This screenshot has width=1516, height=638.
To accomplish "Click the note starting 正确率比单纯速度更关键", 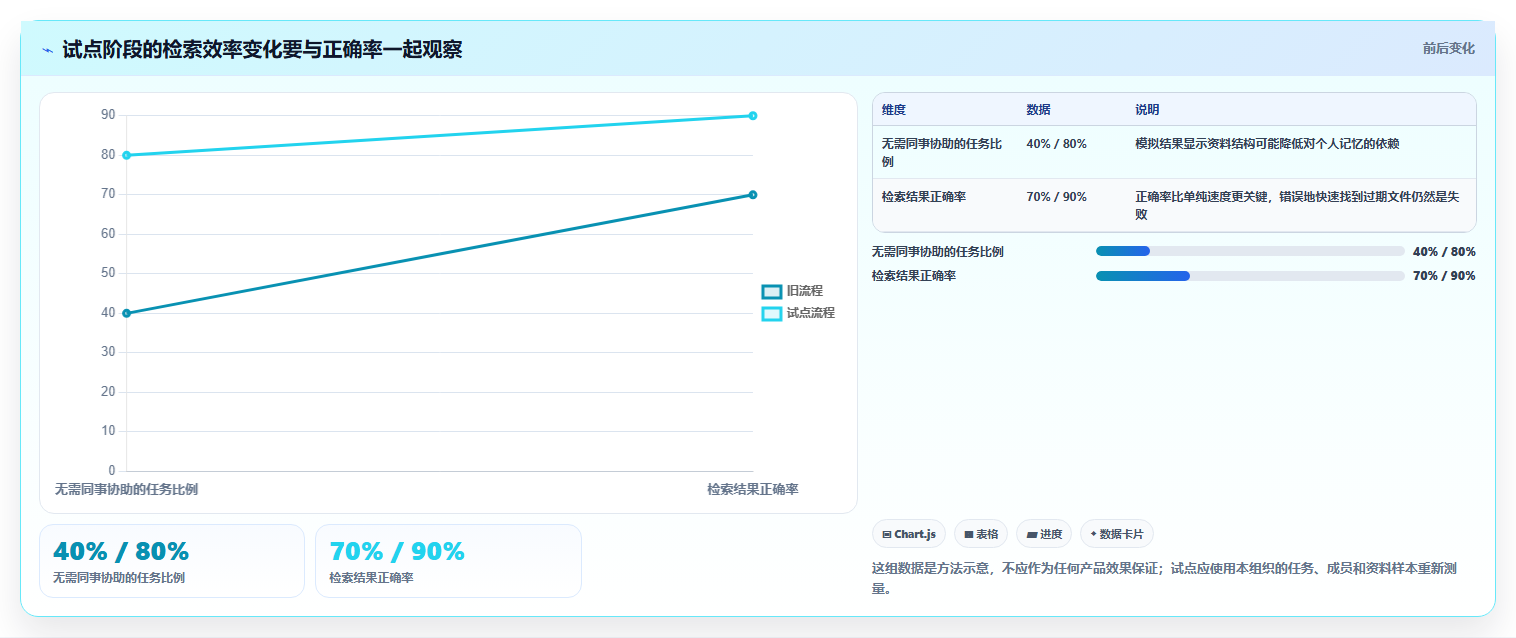I will (1297, 205).
